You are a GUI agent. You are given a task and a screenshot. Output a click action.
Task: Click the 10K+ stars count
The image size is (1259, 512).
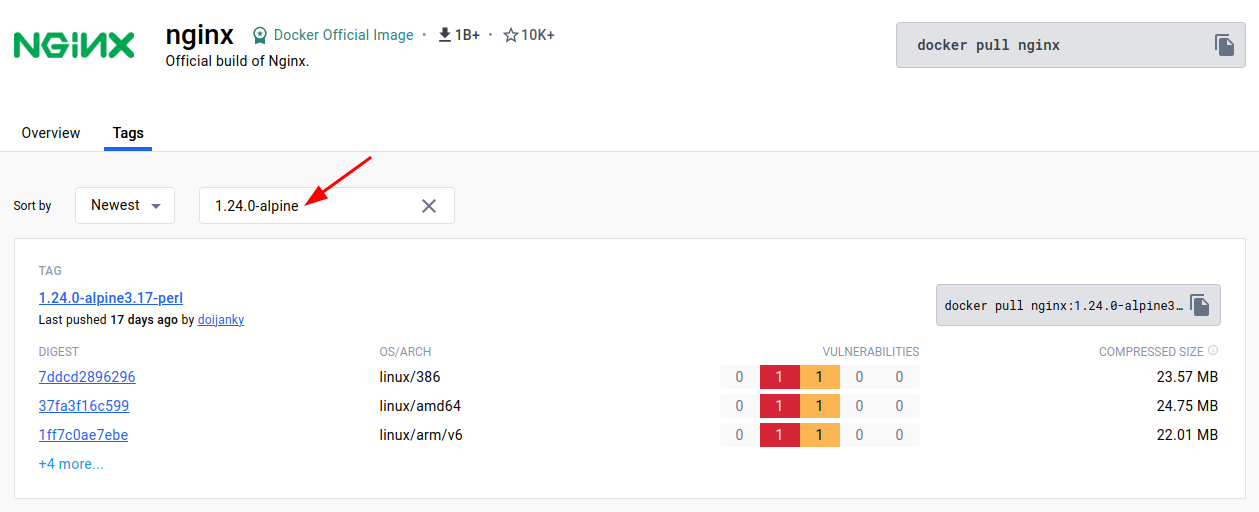[x=538, y=35]
